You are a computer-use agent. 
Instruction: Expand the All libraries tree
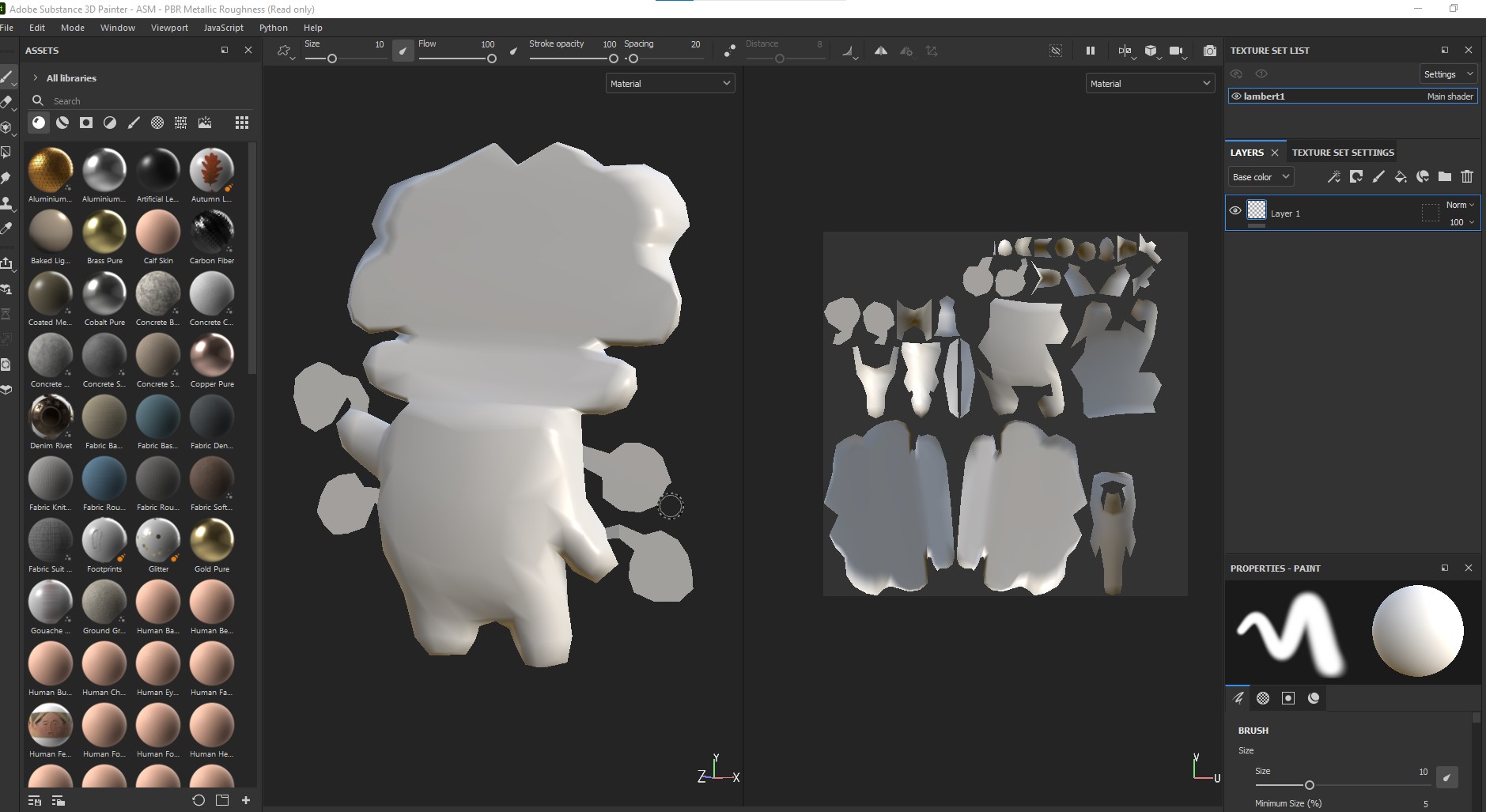pyautogui.click(x=36, y=77)
